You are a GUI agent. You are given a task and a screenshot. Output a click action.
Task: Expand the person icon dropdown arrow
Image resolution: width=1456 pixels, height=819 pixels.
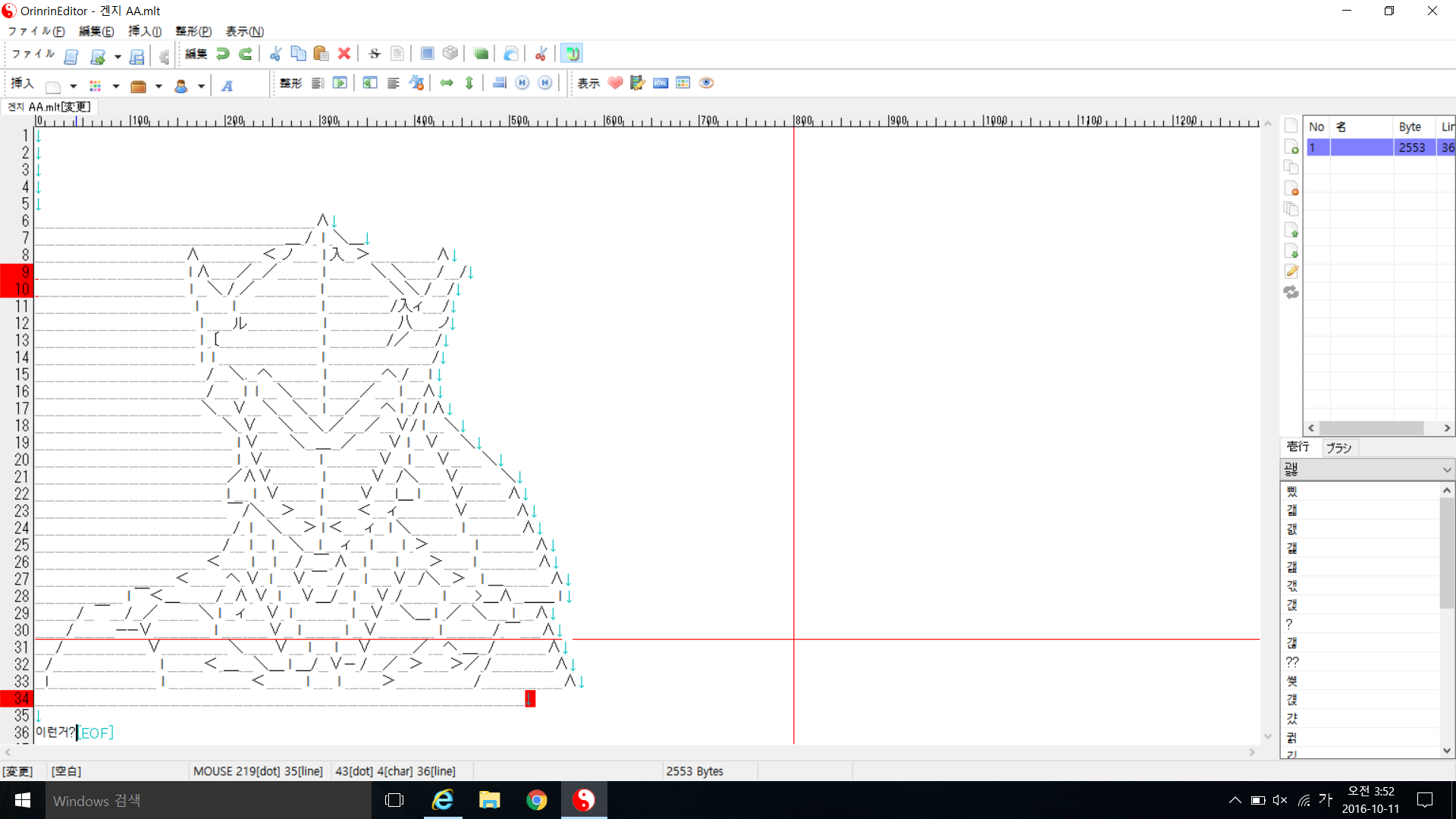201,86
